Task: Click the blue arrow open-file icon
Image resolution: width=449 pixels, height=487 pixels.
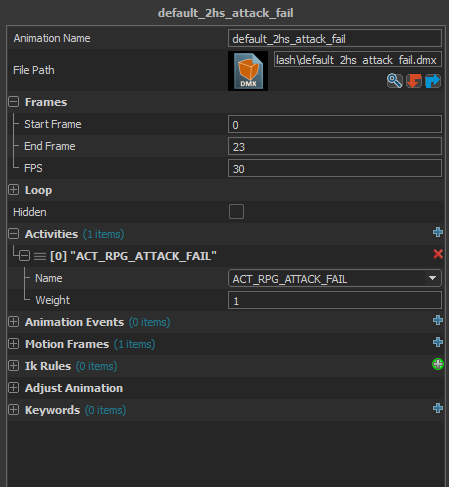Action: tap(433, 81)
